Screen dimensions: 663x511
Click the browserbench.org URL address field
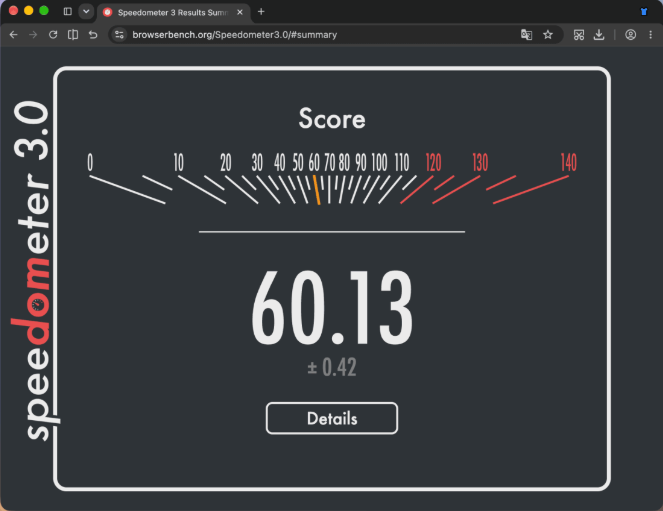point(235,35)
